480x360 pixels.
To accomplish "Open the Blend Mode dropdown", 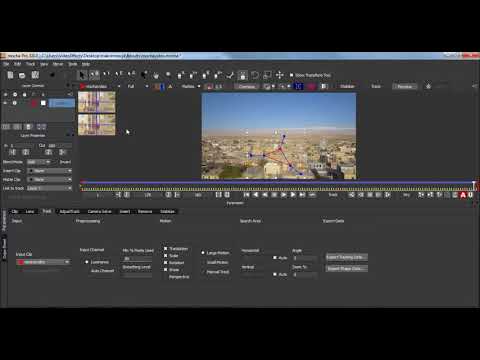I will pos(39,162).
